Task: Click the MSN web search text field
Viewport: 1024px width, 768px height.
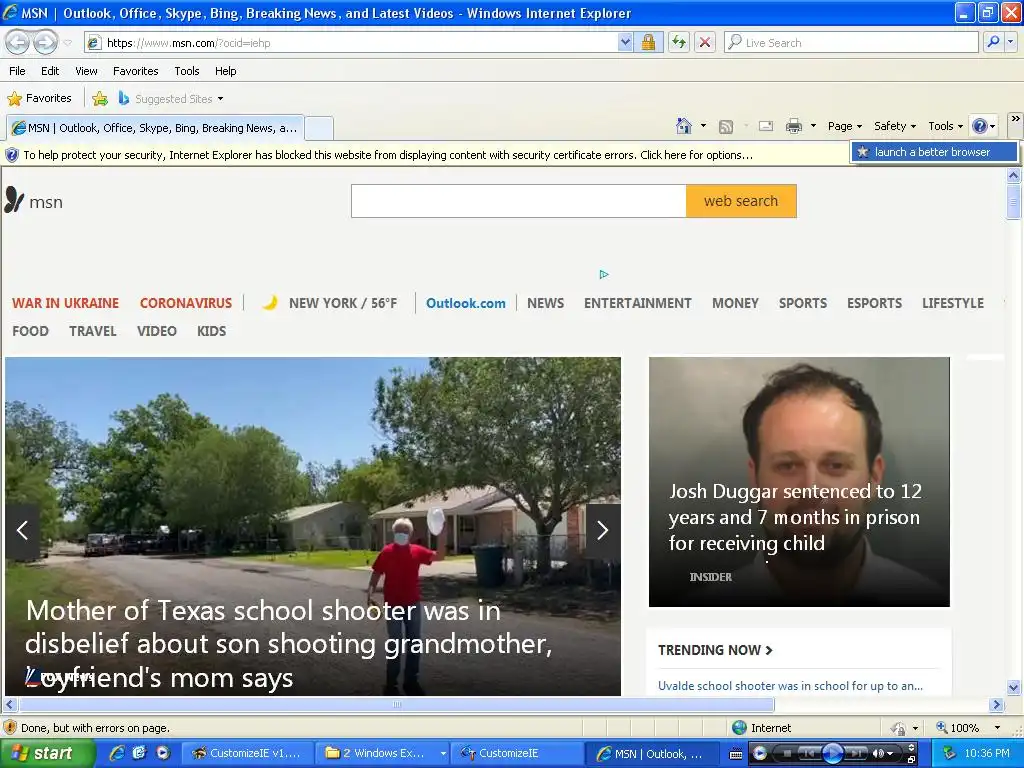Action: pyautogui.click(x=519, y=201)
